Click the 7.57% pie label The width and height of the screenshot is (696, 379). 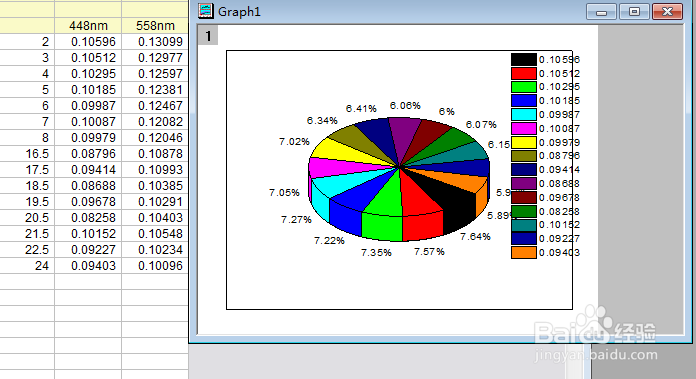pyautogui.click(x=429, y=252)
